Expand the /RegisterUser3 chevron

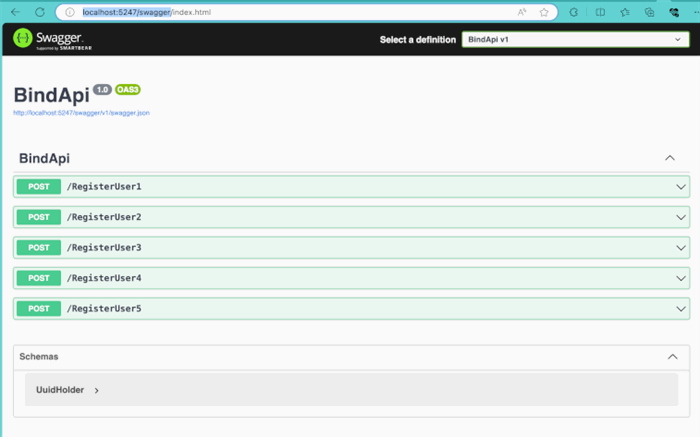(x=680, y=248)
